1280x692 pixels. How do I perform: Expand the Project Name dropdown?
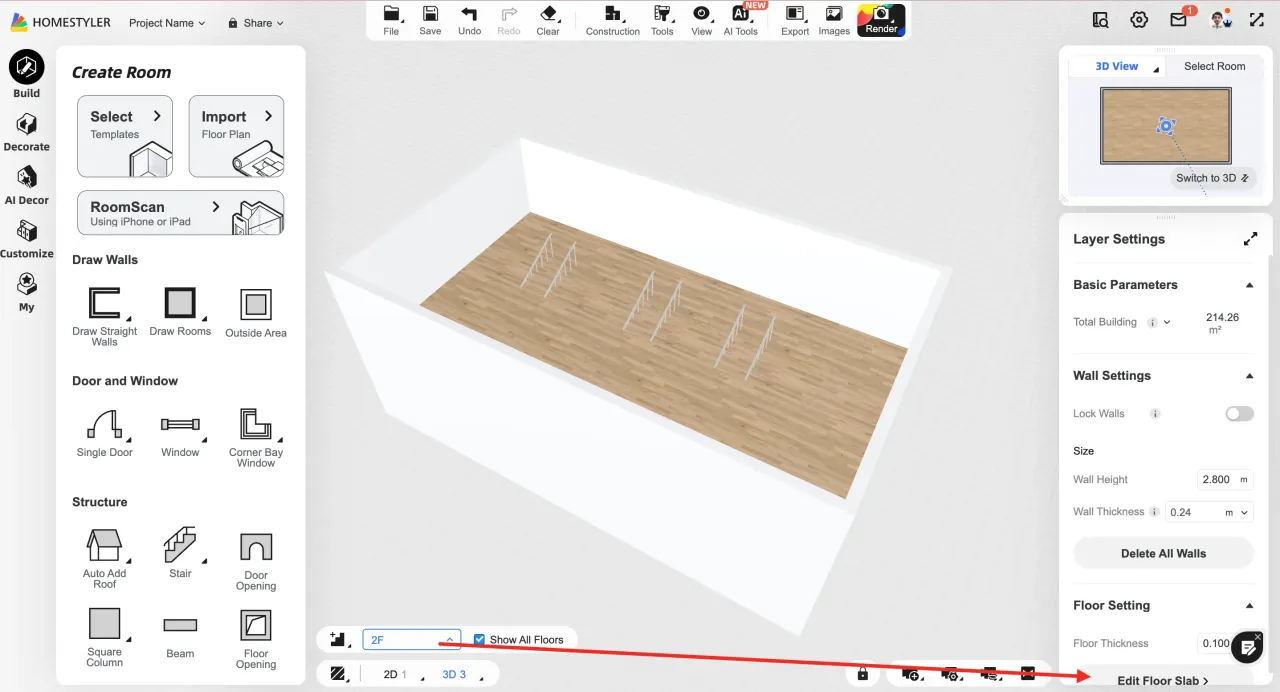click(x=166, y=23)
